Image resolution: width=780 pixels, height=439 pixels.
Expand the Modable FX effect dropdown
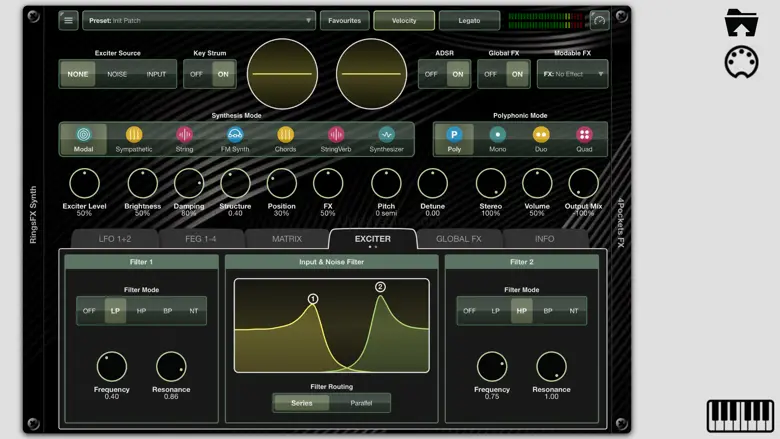point(572,74)
